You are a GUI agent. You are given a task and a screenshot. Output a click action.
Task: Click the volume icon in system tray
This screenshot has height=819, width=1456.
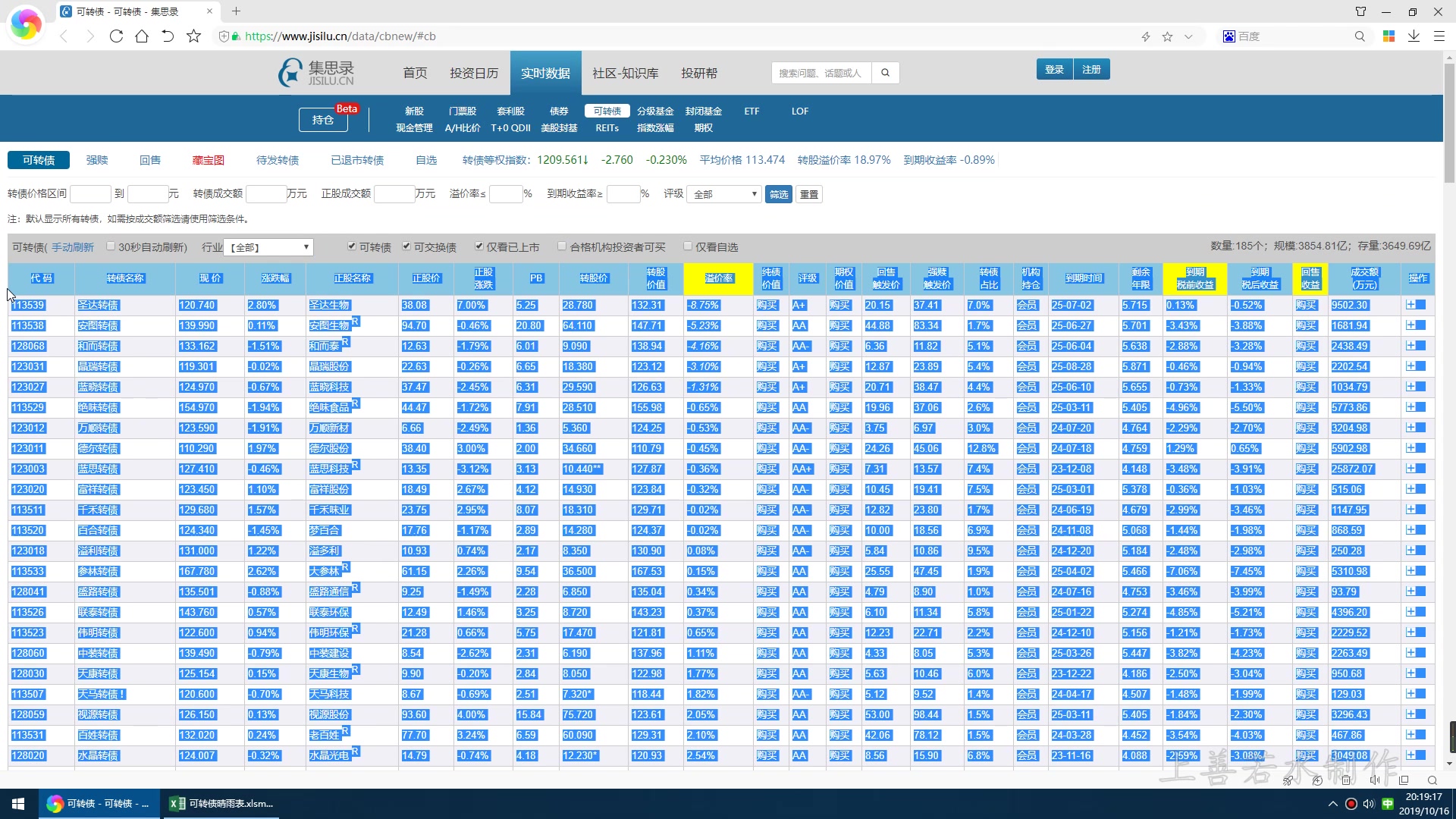(1369, 804)
